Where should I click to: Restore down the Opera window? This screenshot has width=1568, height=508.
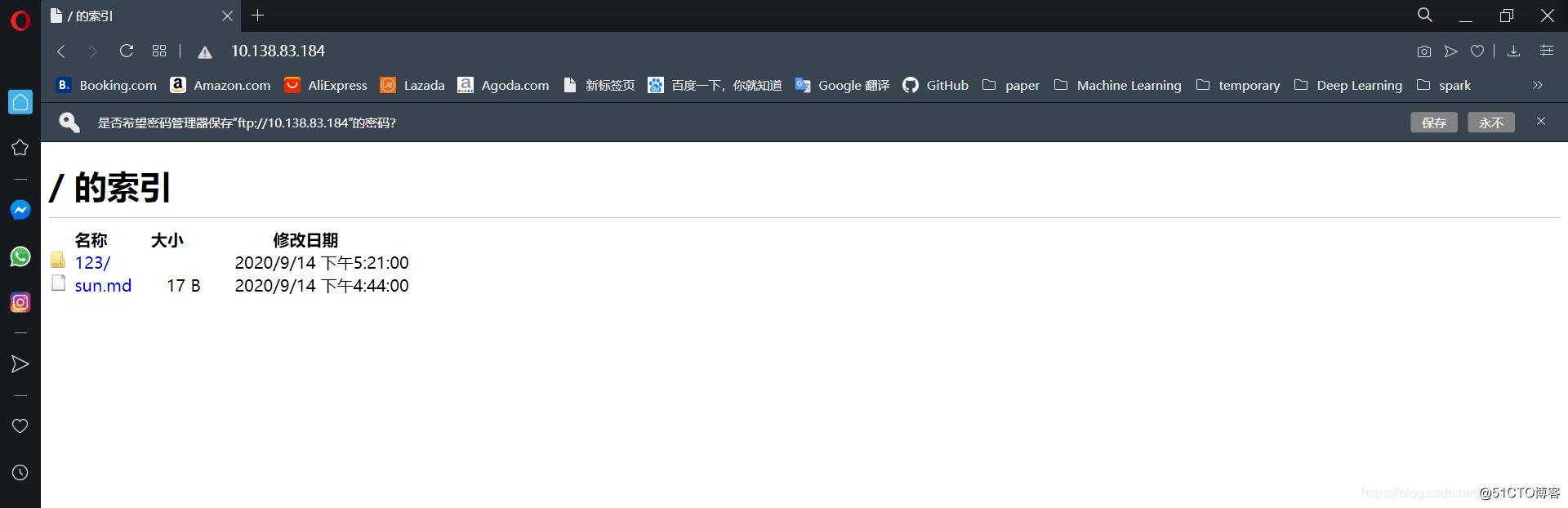pos(1507,16)
